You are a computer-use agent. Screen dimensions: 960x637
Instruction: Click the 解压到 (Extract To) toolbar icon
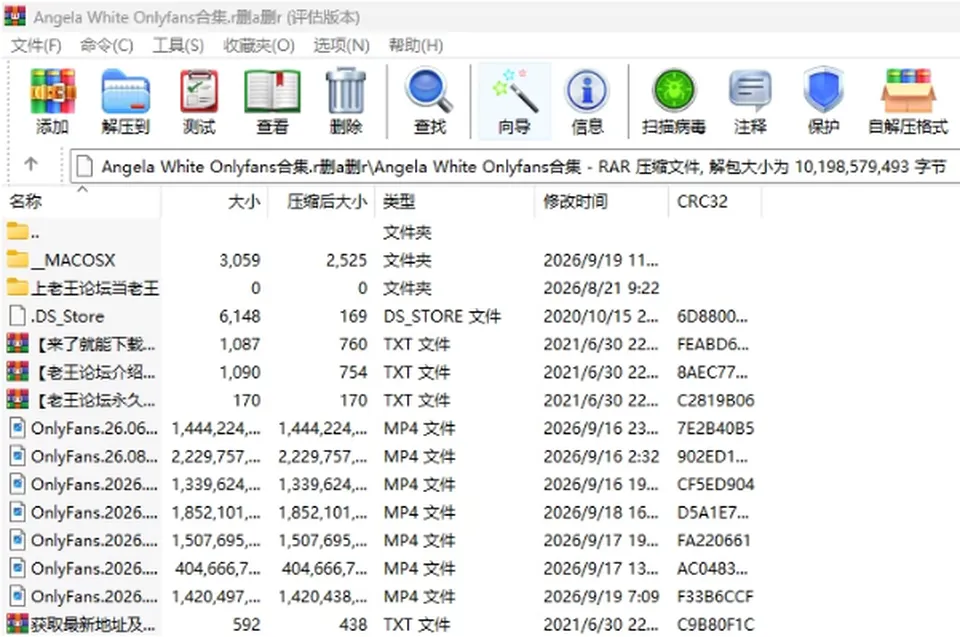click(126, 92)
